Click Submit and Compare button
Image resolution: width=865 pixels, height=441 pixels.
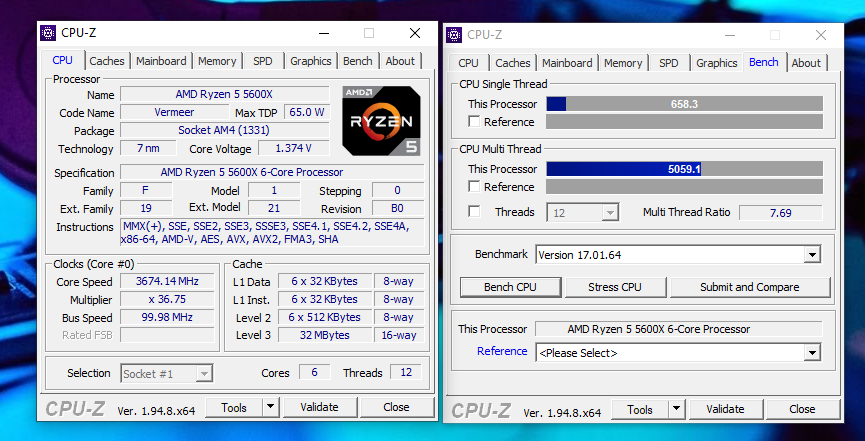point(750,287)
